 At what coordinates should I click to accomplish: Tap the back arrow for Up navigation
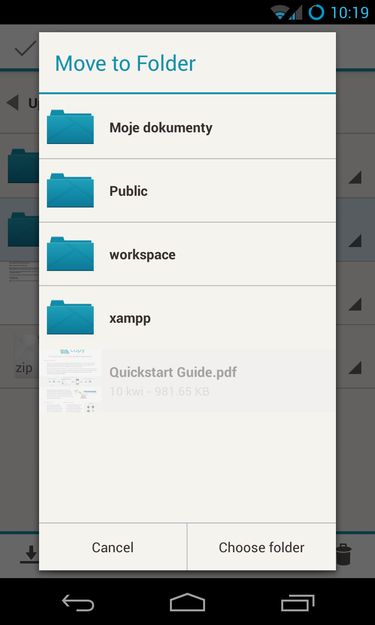coord(13,103)
